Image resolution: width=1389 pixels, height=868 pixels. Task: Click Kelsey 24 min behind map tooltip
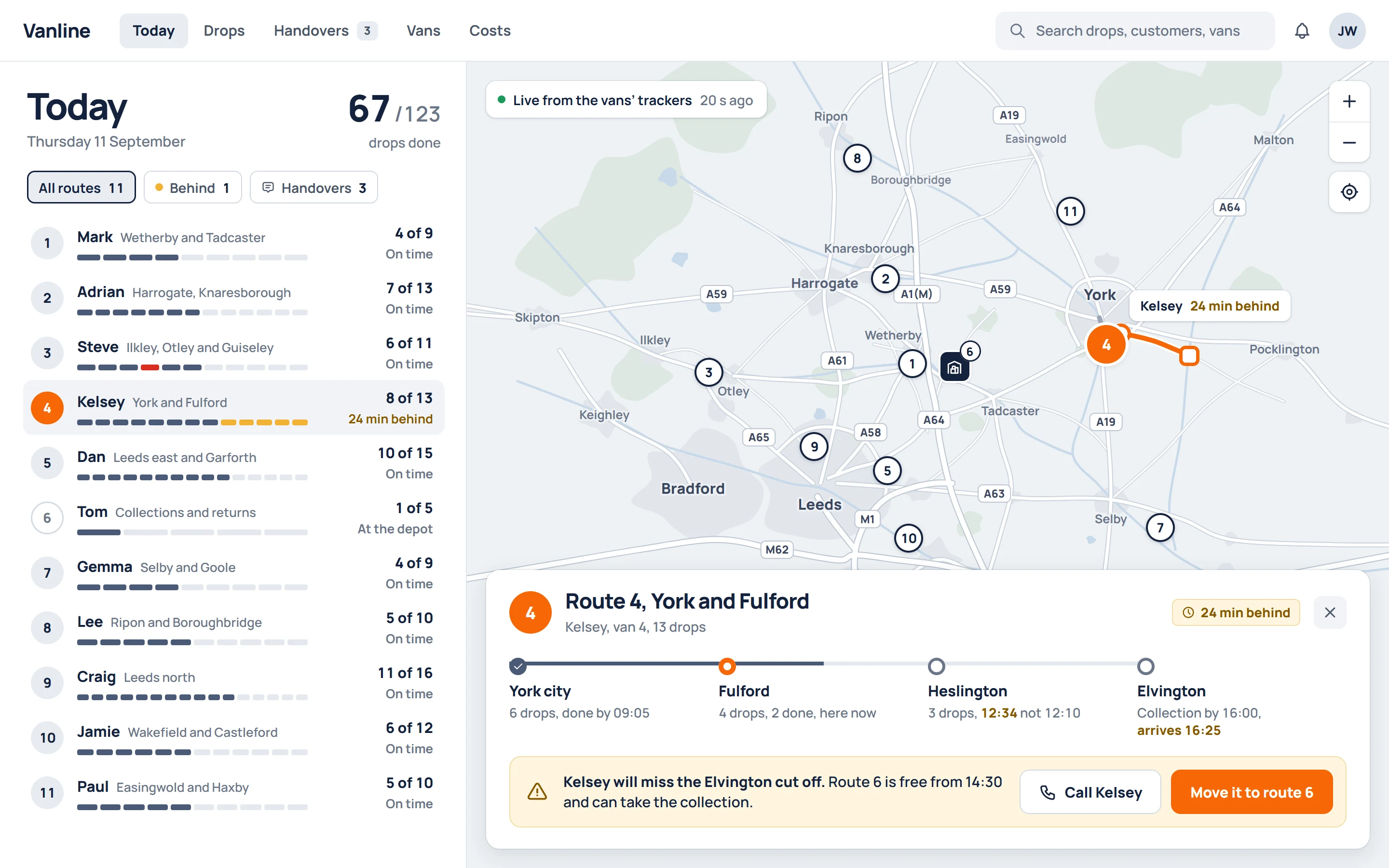pos(1210,306)
